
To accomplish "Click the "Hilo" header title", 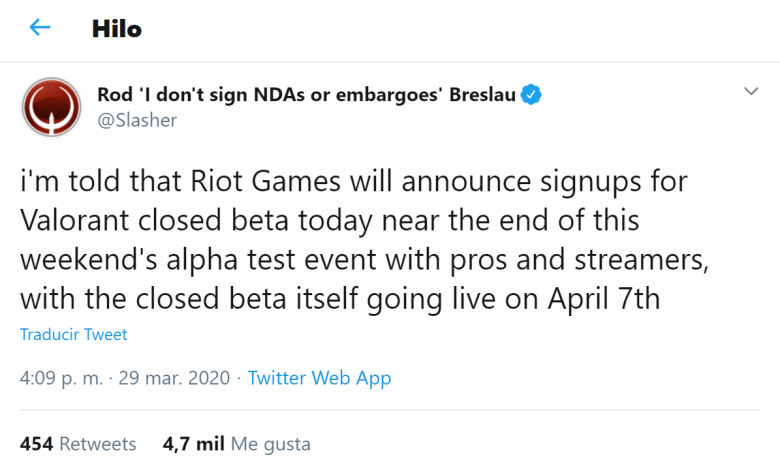I will pyautogui.click(x=116, y=28).
